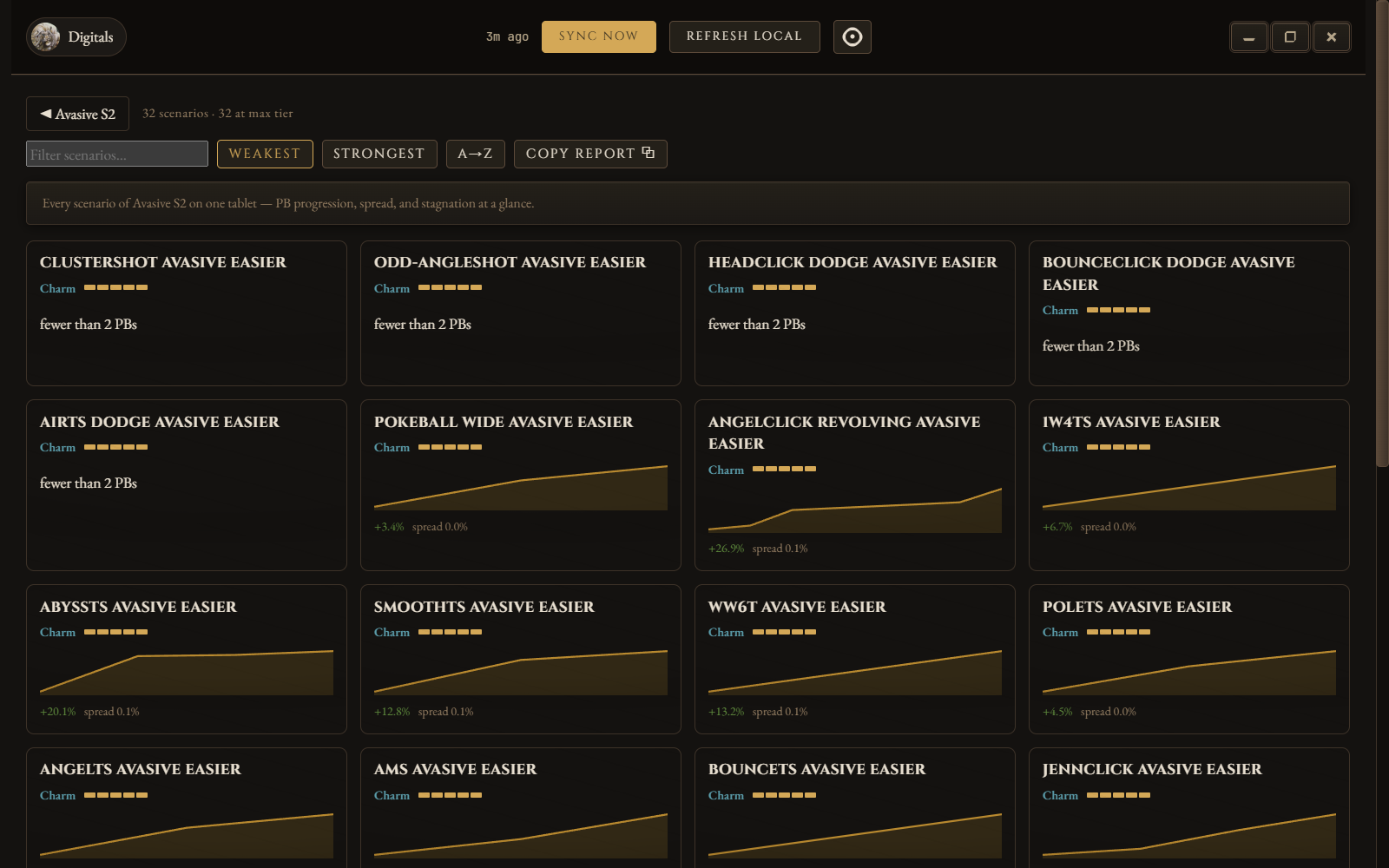This screenshot has width=1389, height=868.
Task: Click the AbyssTS PB progression chart
Action: [187, 673]
